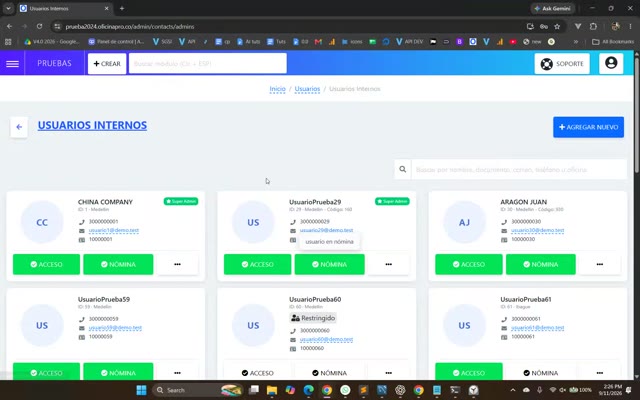Open more options for ARAGON JUAN

point(600,264)
